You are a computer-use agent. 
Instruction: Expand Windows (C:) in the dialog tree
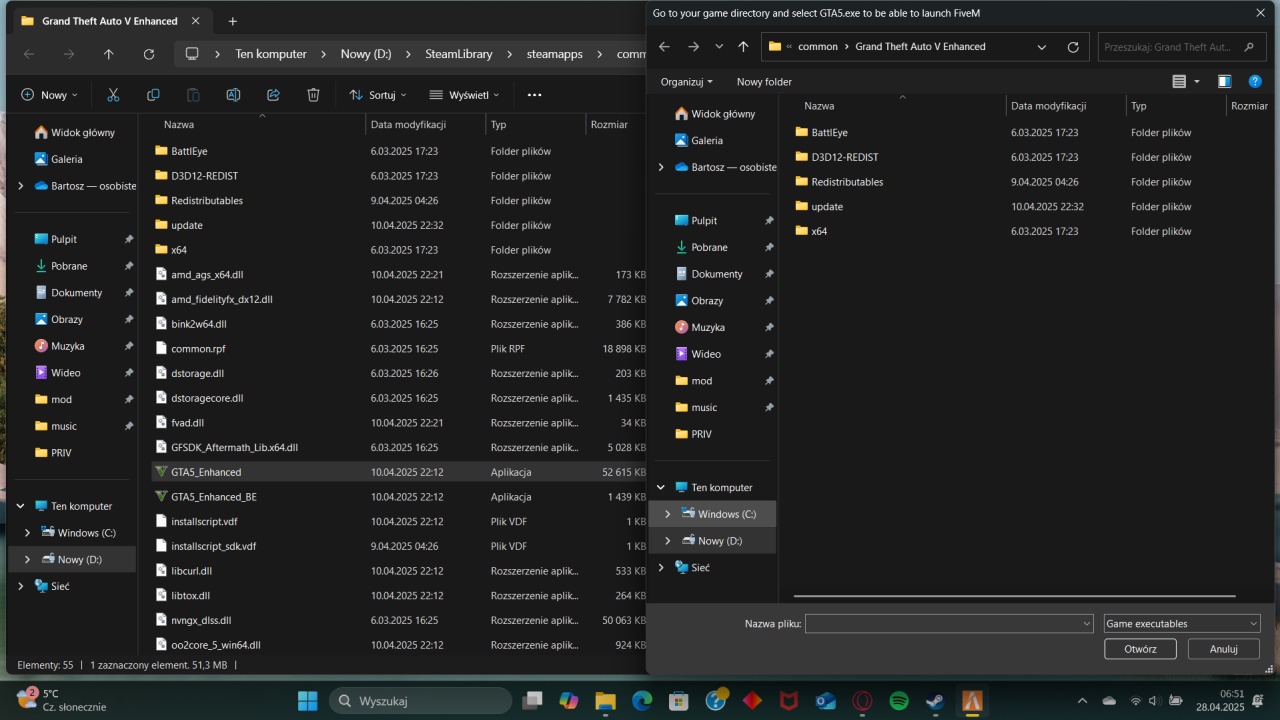667,514
